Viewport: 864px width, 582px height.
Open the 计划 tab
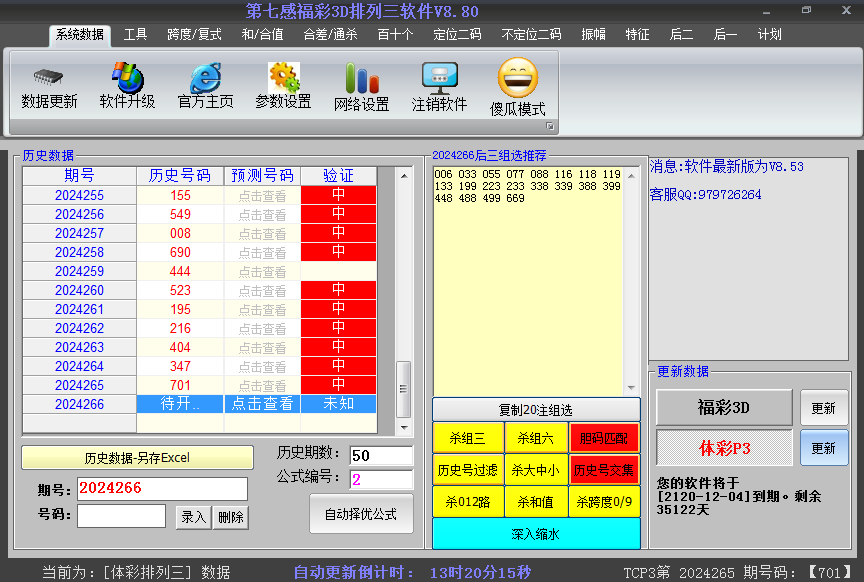tap(769, 35)
